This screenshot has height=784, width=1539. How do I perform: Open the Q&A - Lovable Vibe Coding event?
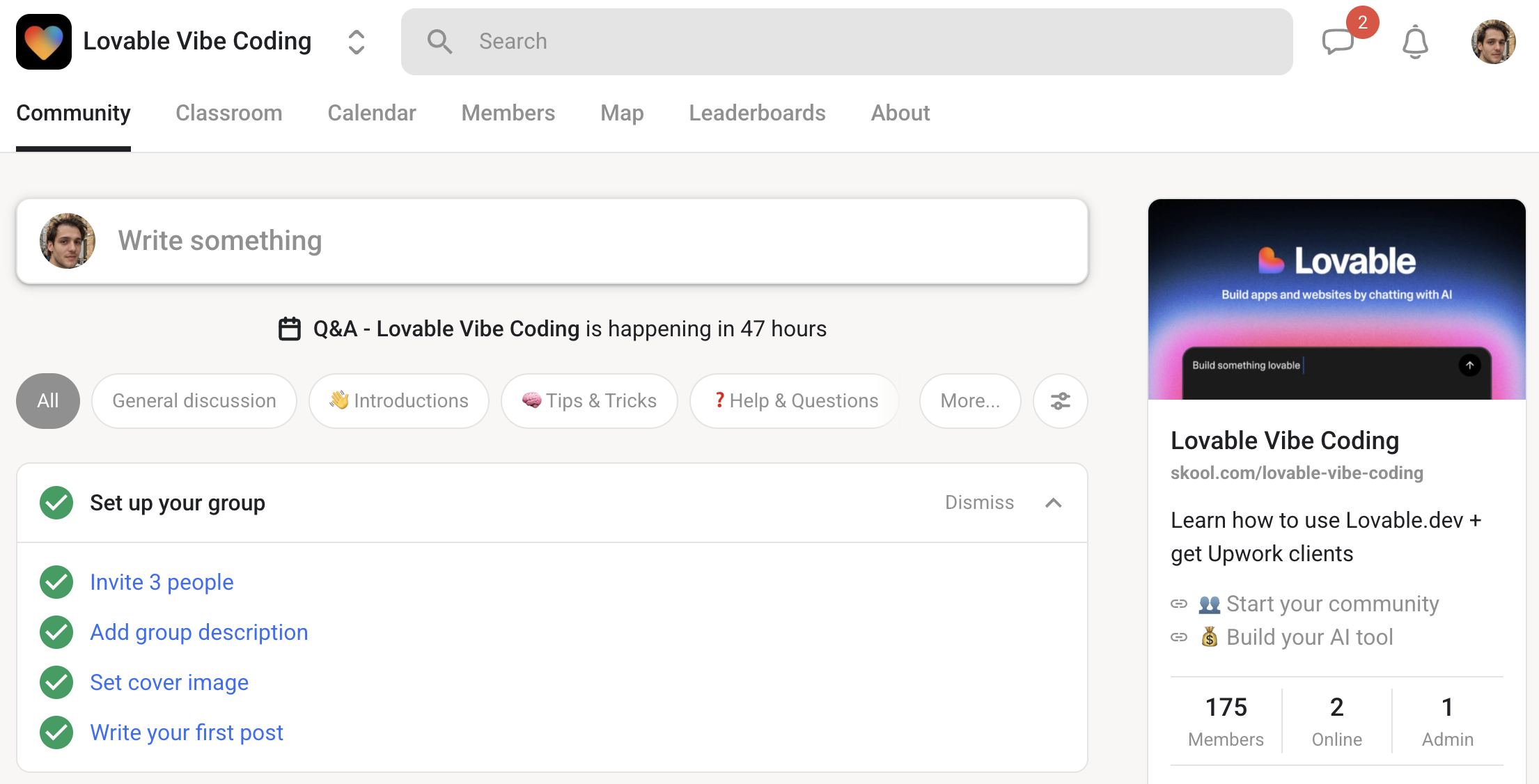[446, 329]
